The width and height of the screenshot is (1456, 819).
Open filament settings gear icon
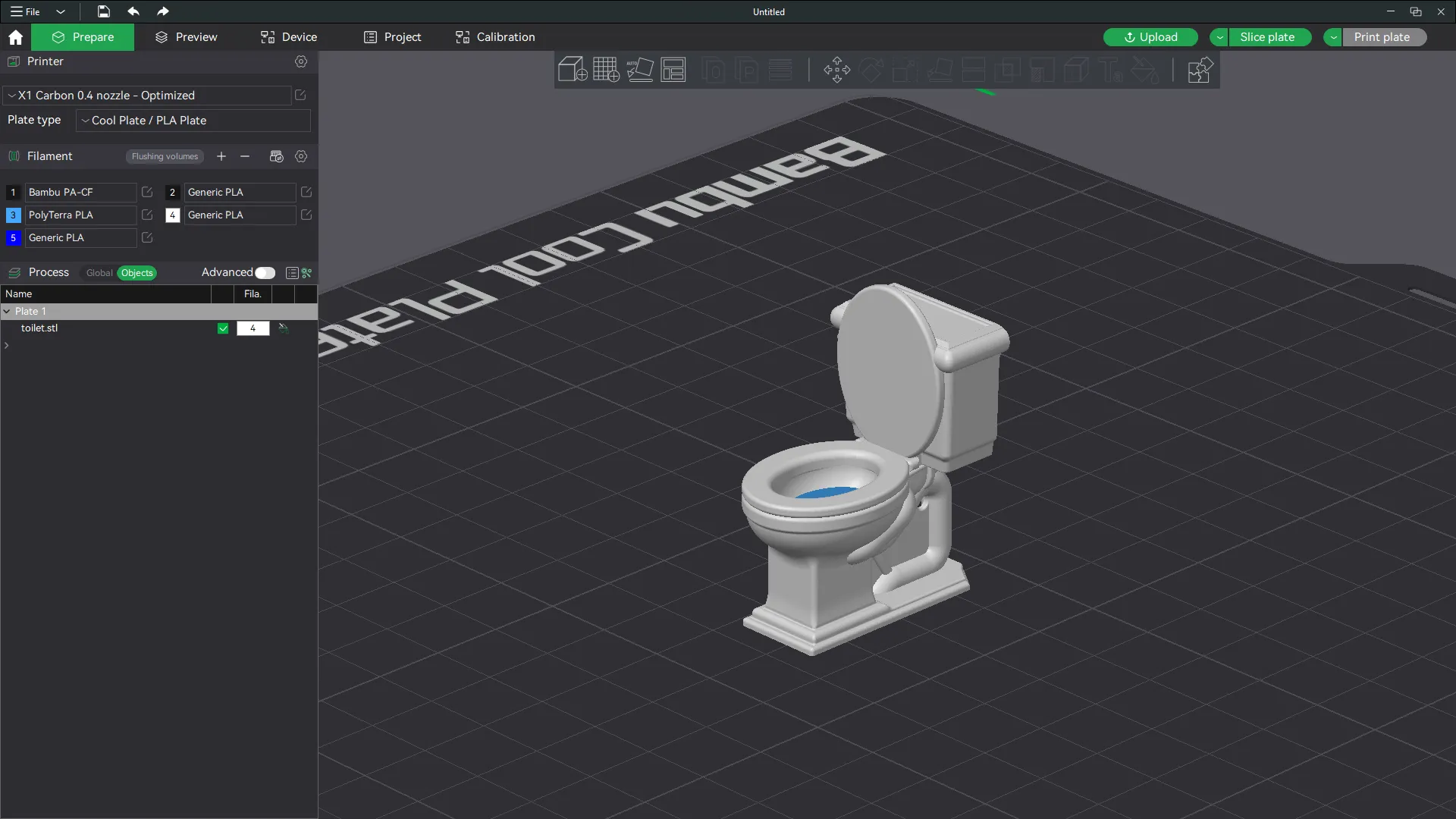coord(301,156)
